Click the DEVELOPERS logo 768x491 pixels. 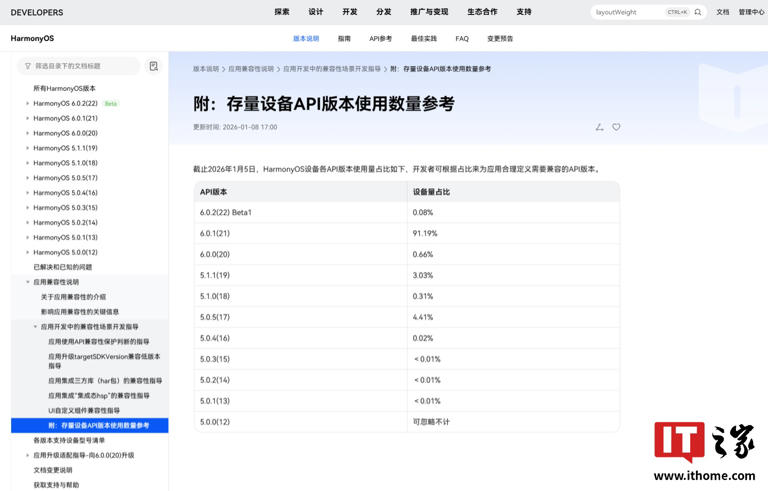pos(37,12)
